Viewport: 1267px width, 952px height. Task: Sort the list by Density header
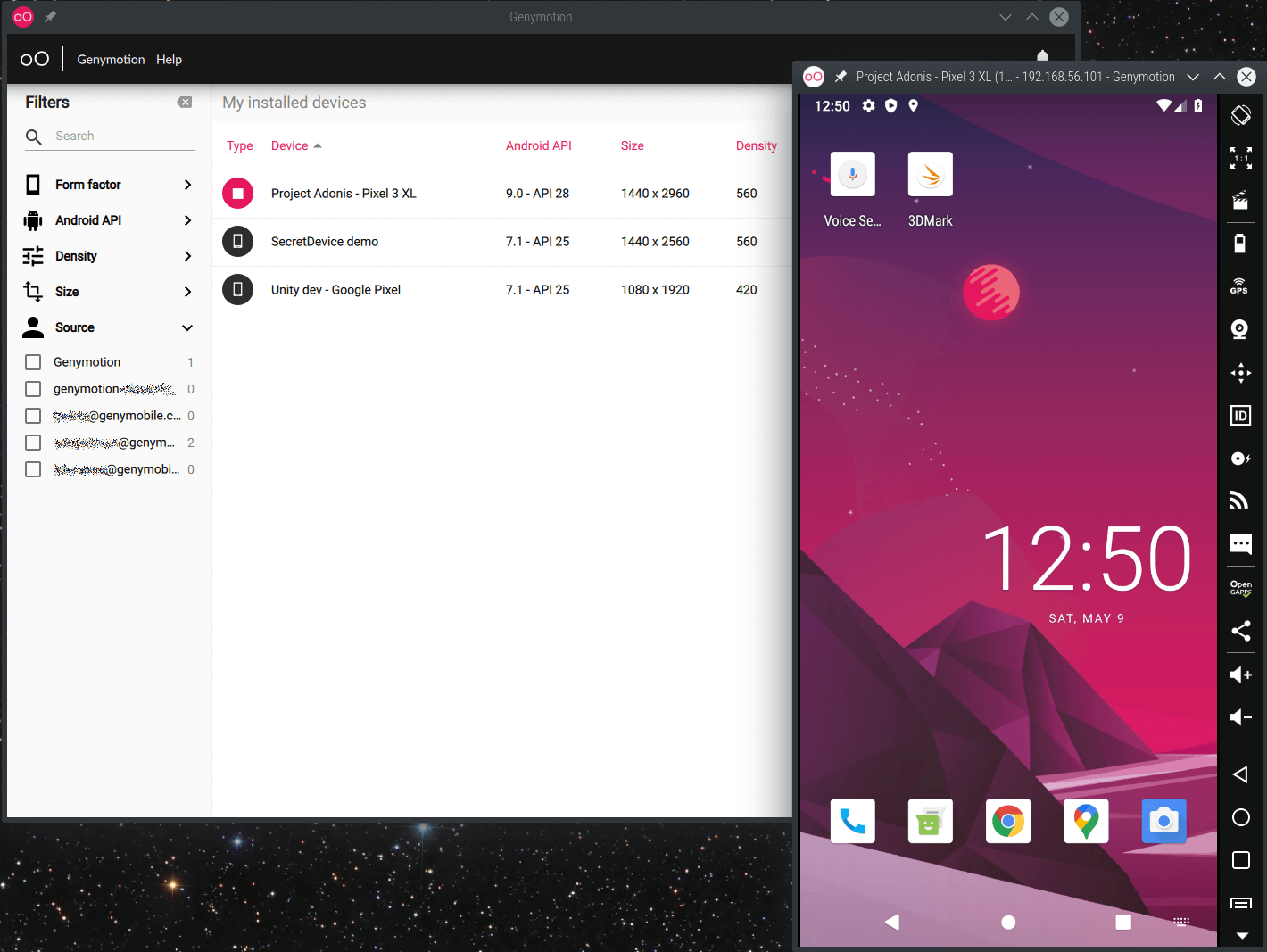pos(756,145)
